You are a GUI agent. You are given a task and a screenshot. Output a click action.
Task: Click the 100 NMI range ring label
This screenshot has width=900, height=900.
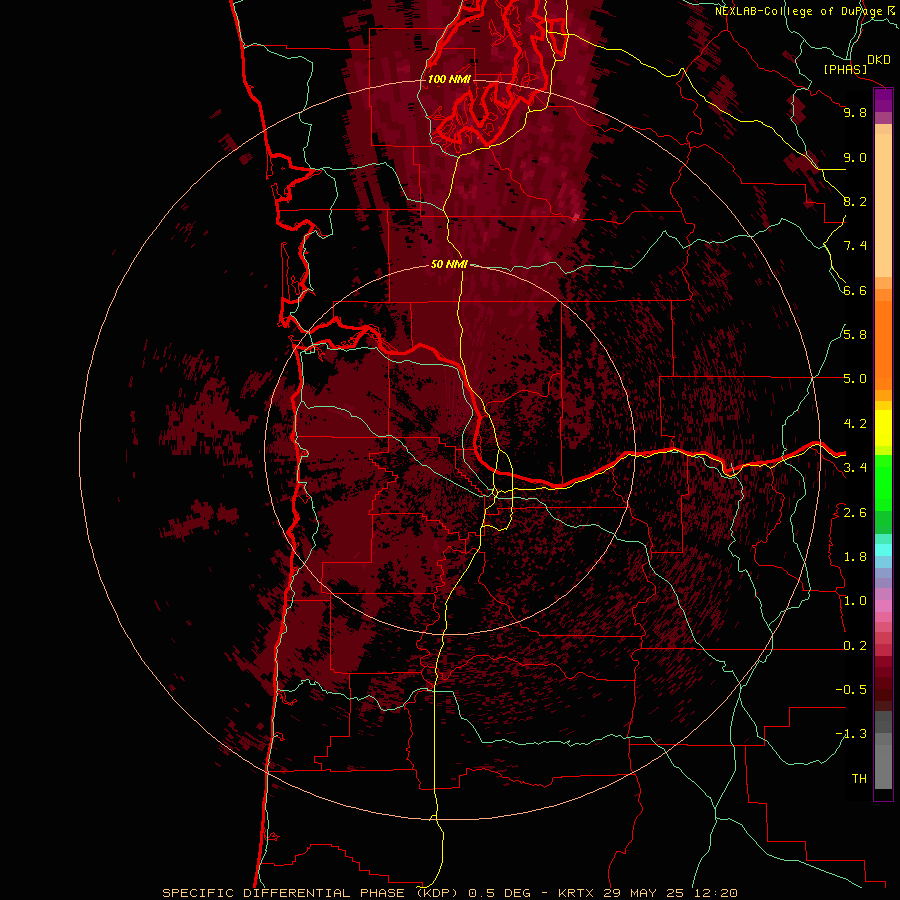[449, 79]
